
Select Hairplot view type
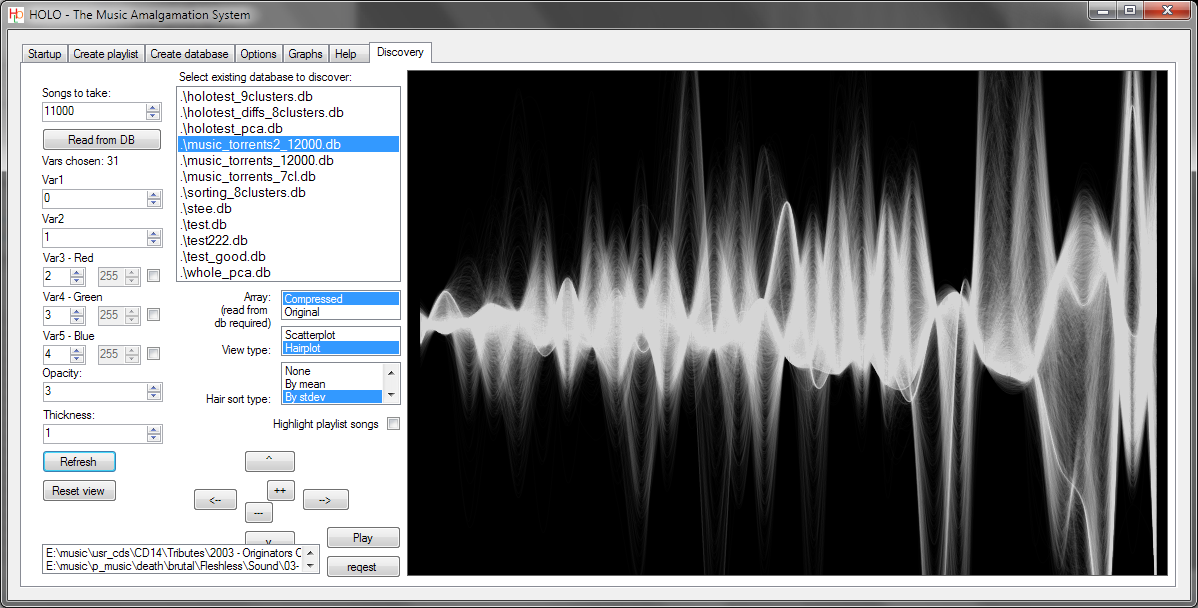(x=341, y=348)
